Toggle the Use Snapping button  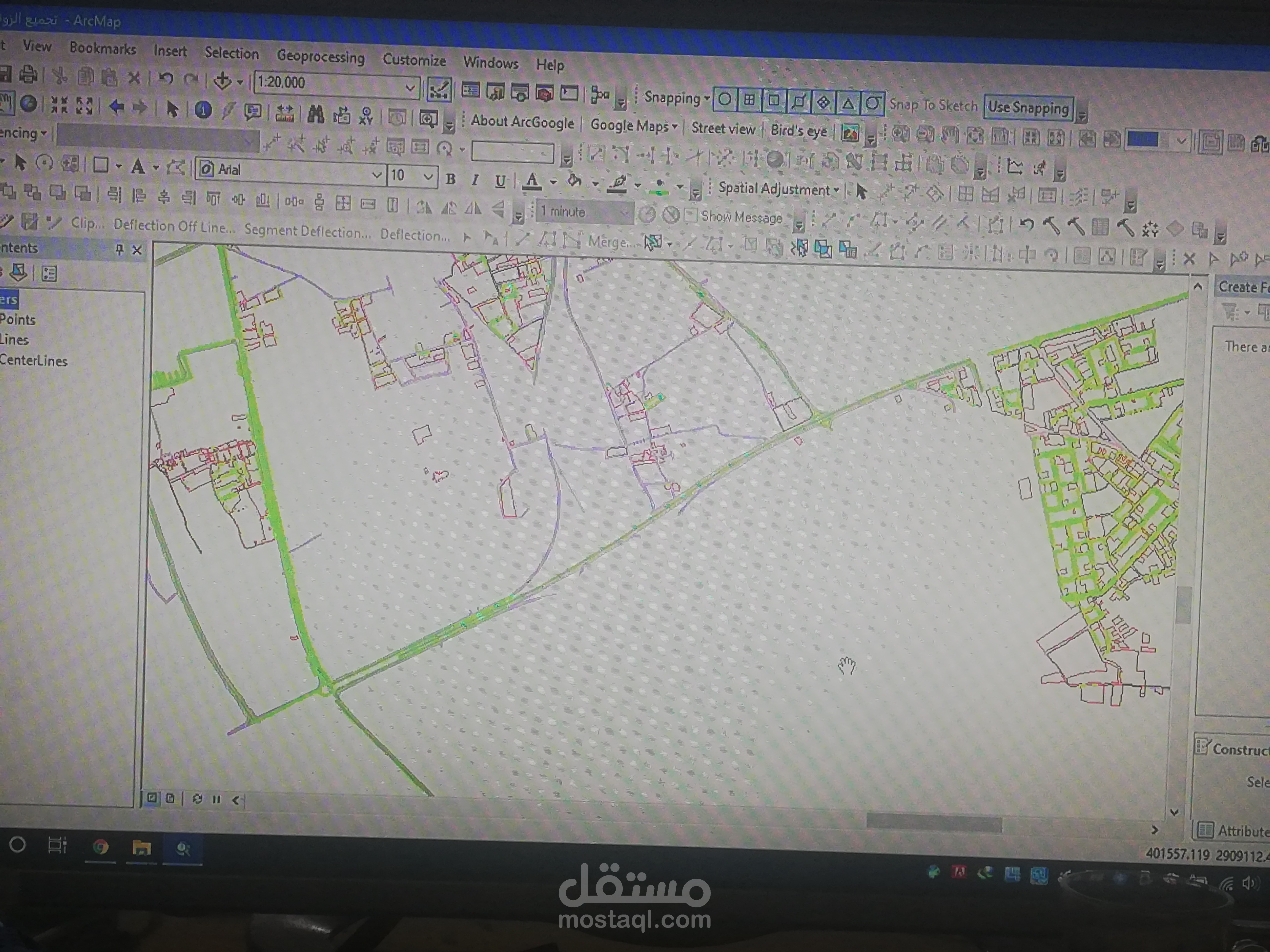click(x=1028, y=108)
